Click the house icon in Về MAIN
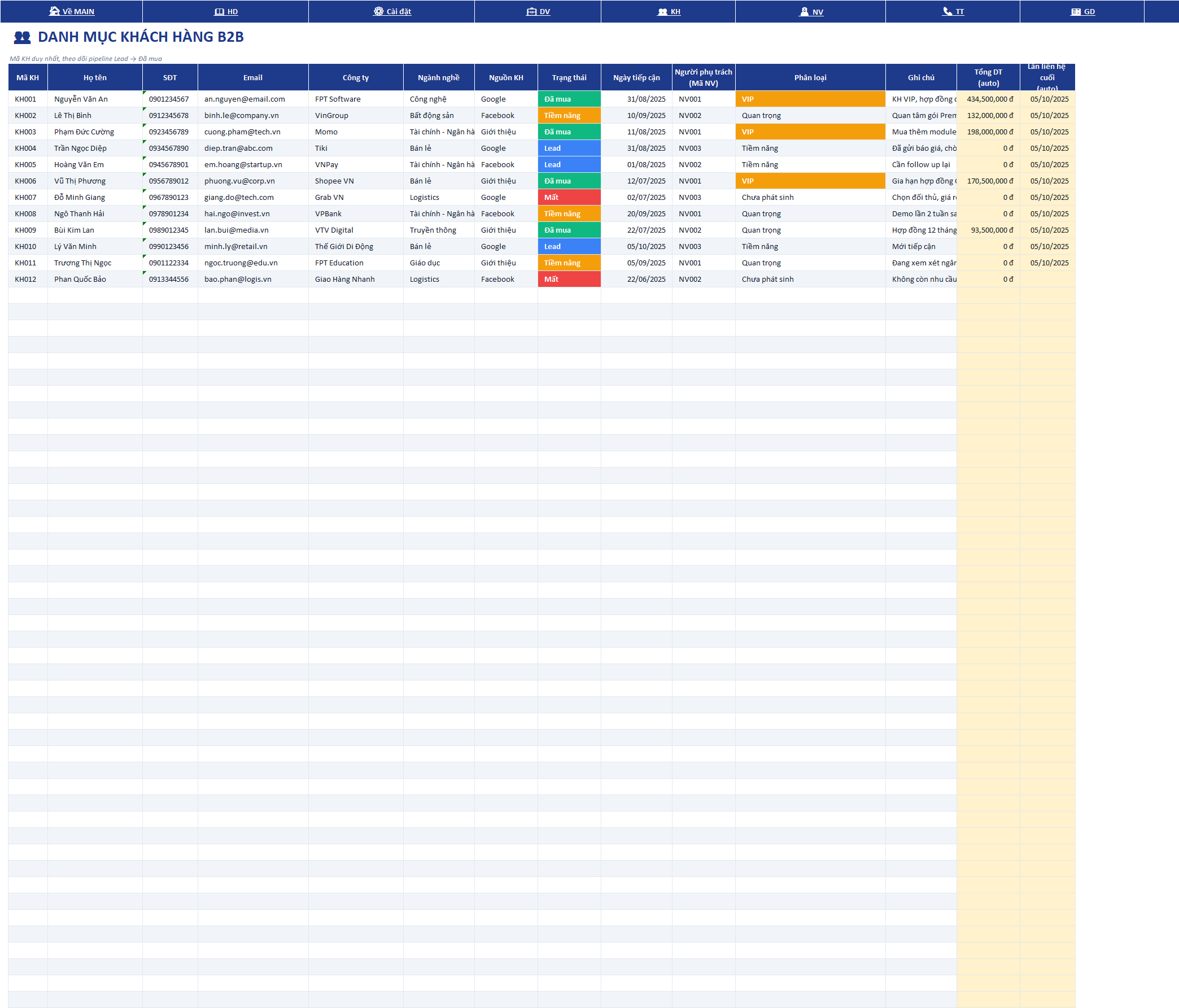 tap(55, 11)
